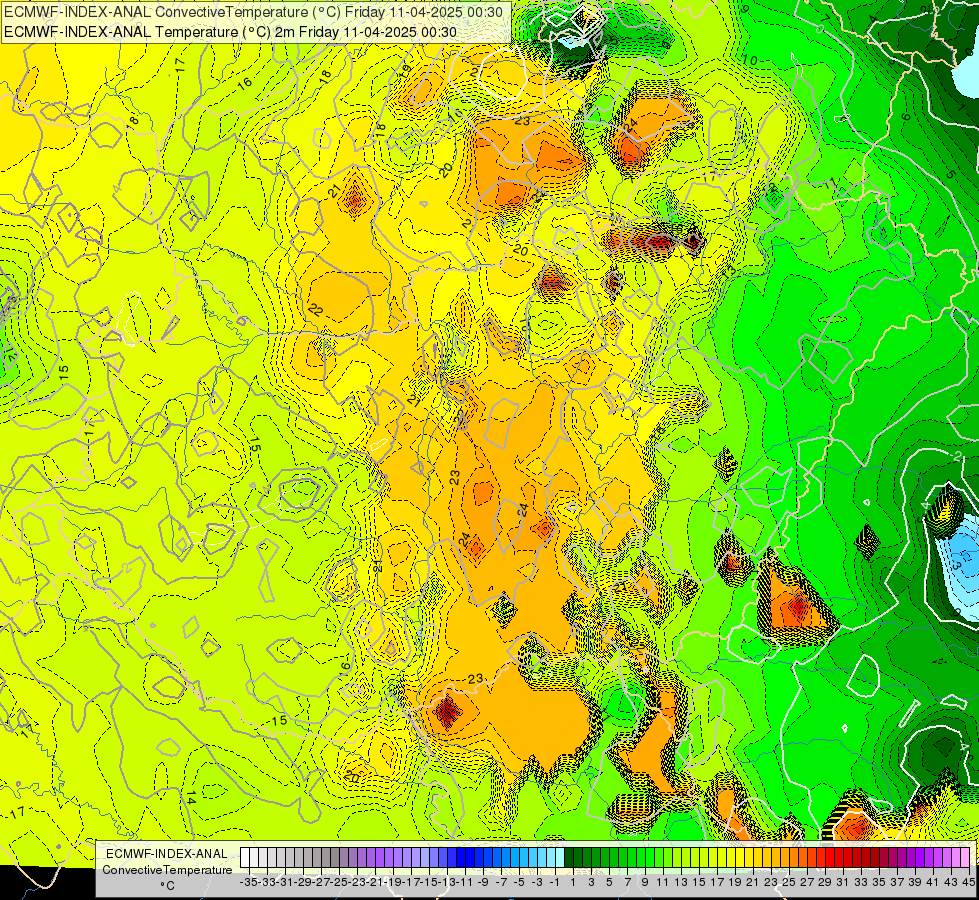Click the -25 legend scale value

coord(338,882)
